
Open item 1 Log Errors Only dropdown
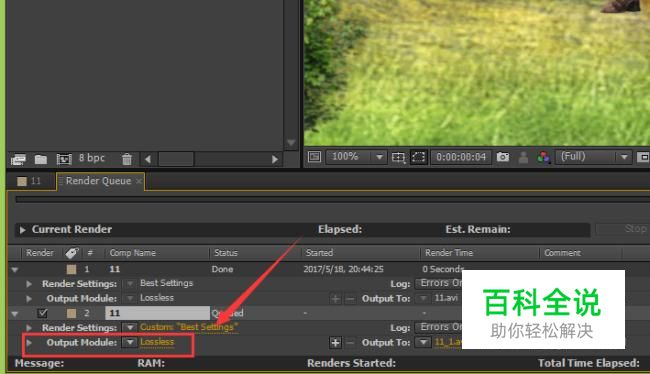tap(439, 284)
